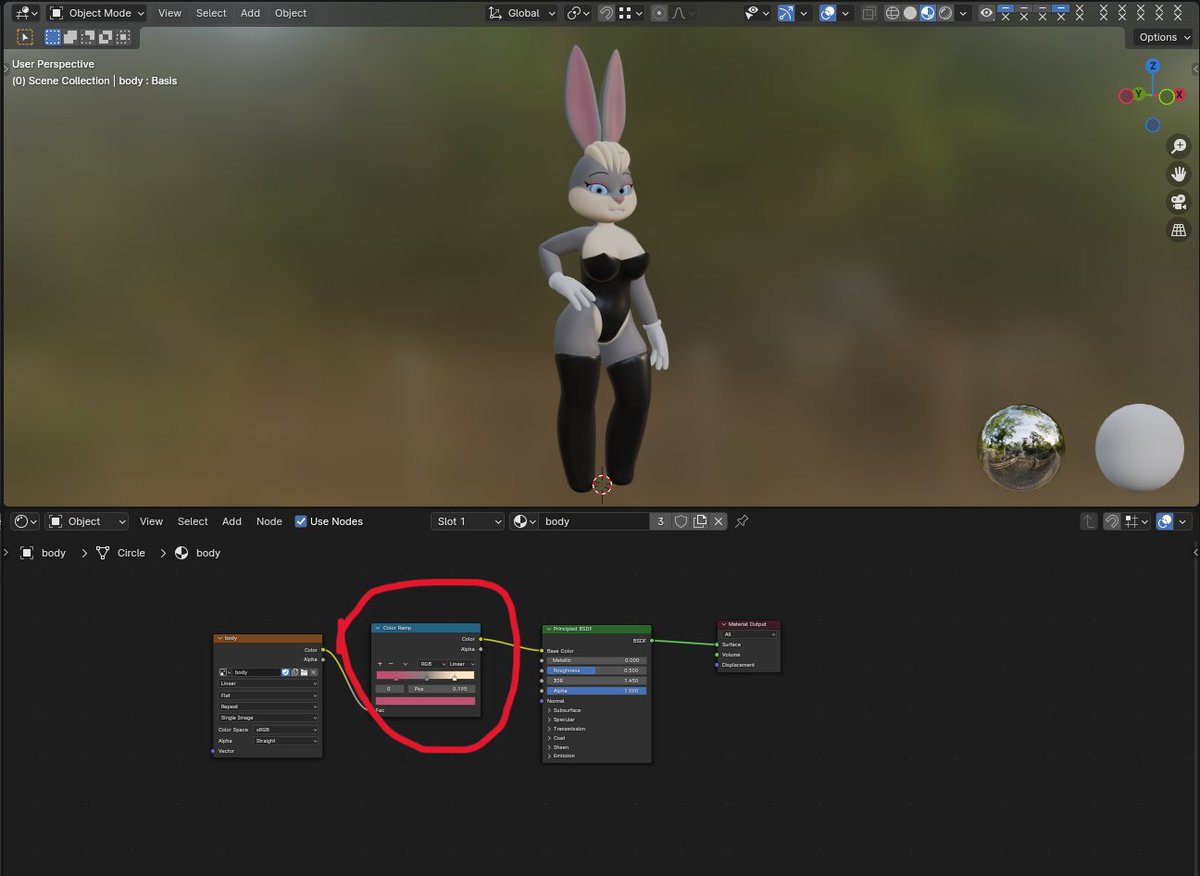Open the viewport Object menu
This screenshot has width=1200, height=876.
[x=291, y=13]
